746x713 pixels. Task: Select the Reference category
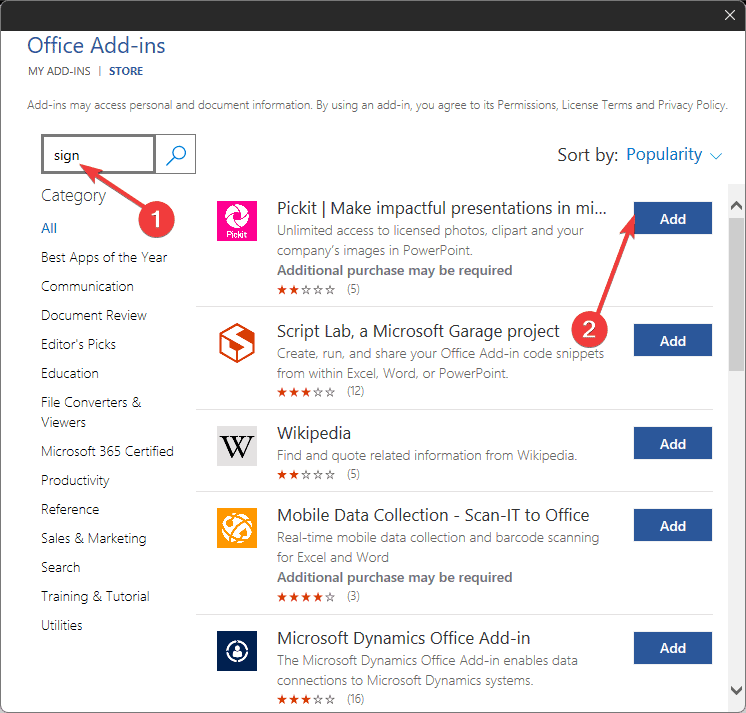[x=70, y=509]
